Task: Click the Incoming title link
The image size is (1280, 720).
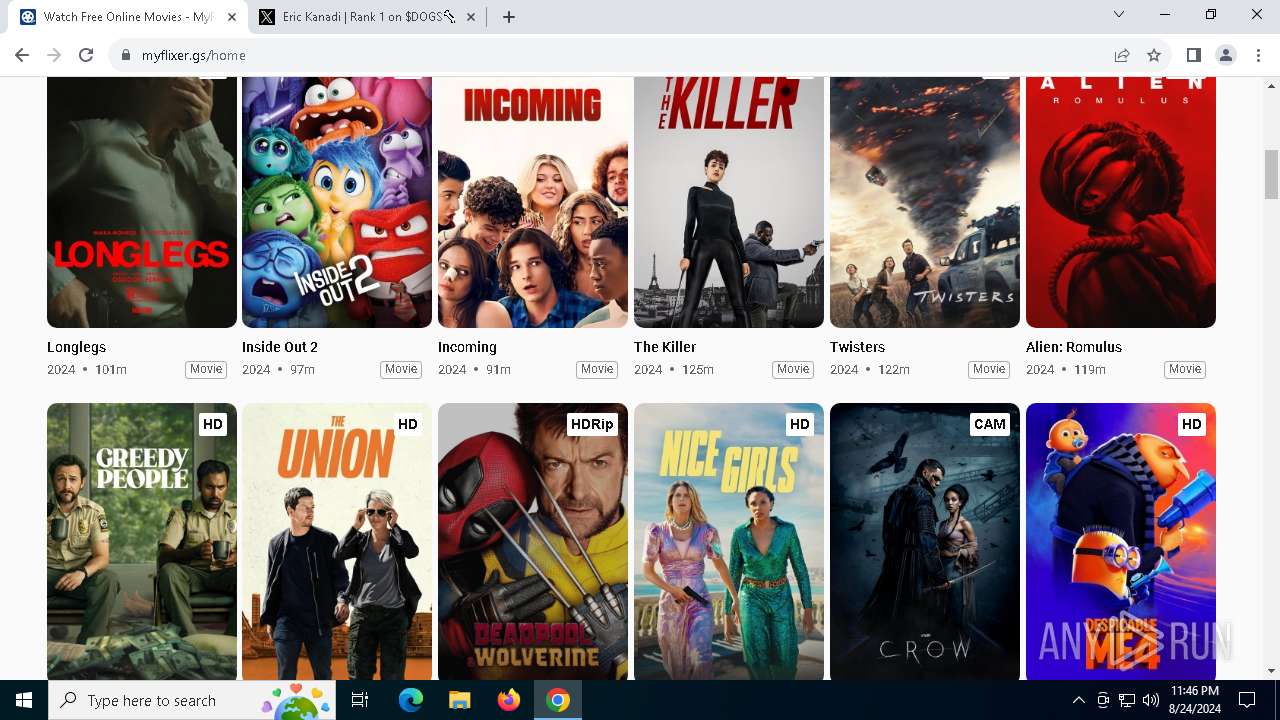Action: tap(467, 347)
